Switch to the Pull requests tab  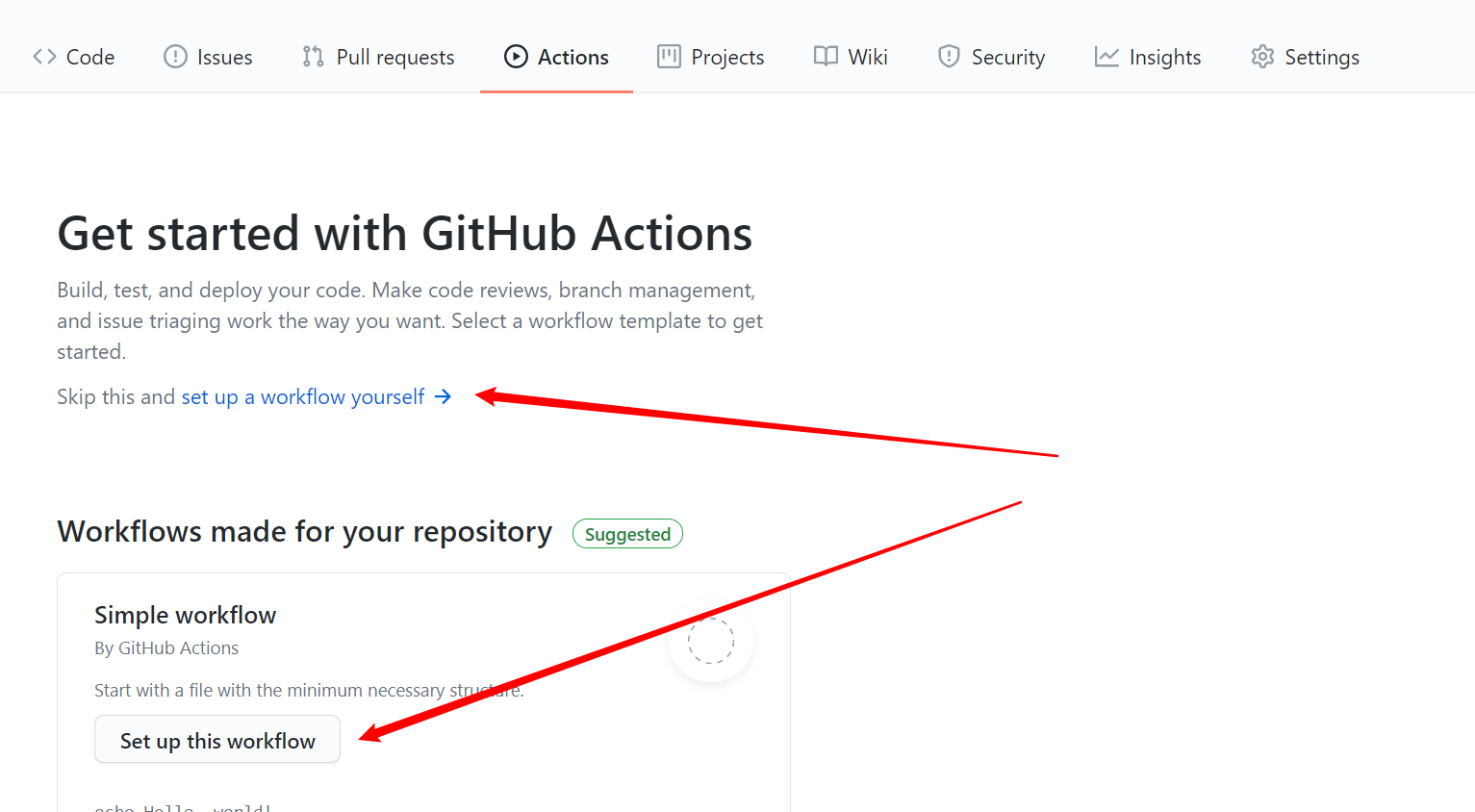394,57
